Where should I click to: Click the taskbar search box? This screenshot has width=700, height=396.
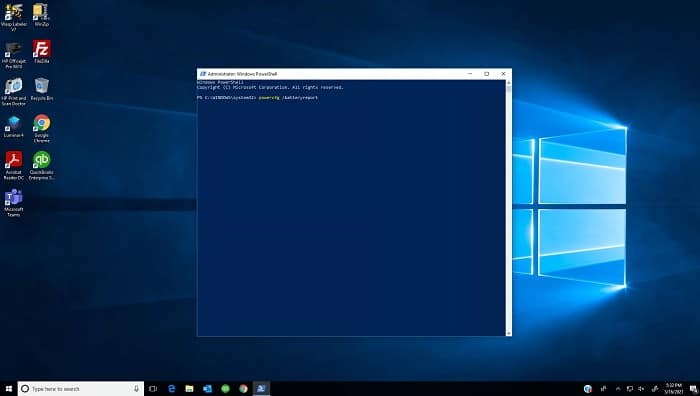click(x=81, y=389)
